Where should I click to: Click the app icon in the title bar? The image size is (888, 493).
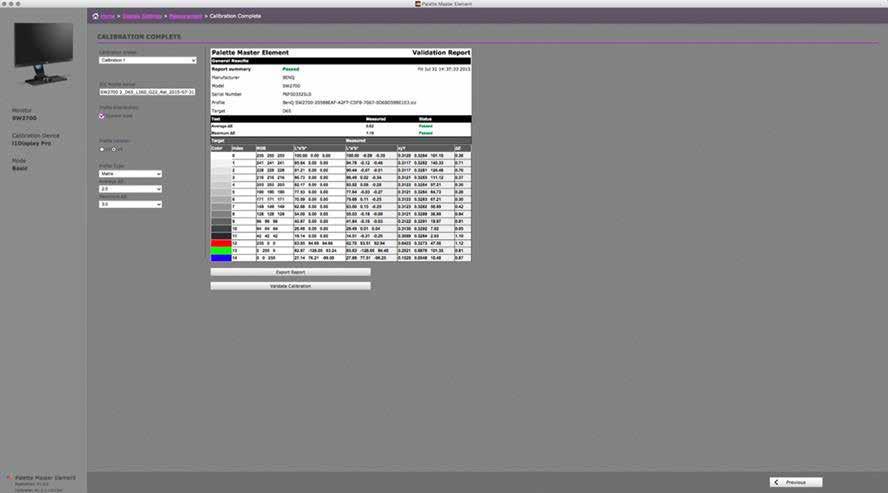418,3
